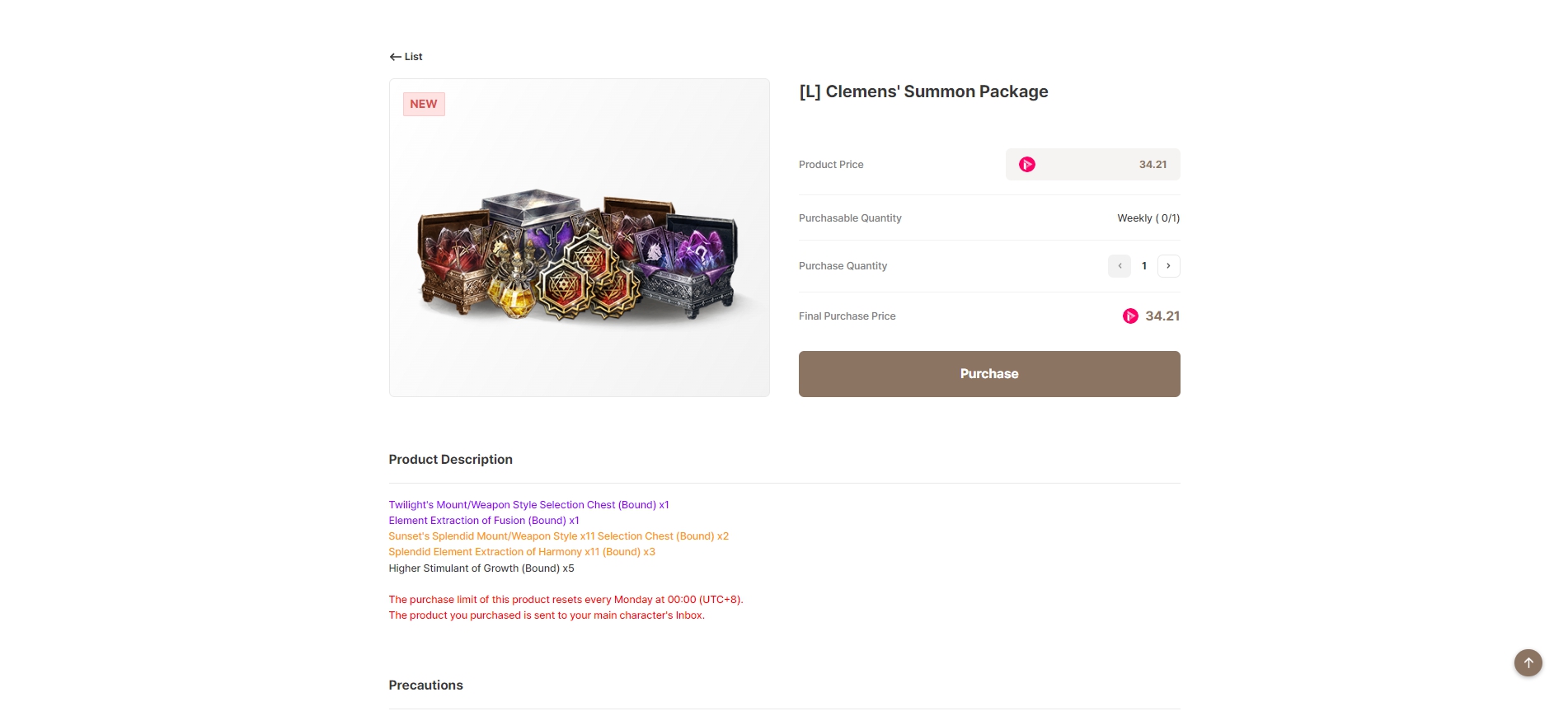Click Splendid Element Extraction of Harmony line
Viewport: 1568px width, 711px height.
point(521,552)
